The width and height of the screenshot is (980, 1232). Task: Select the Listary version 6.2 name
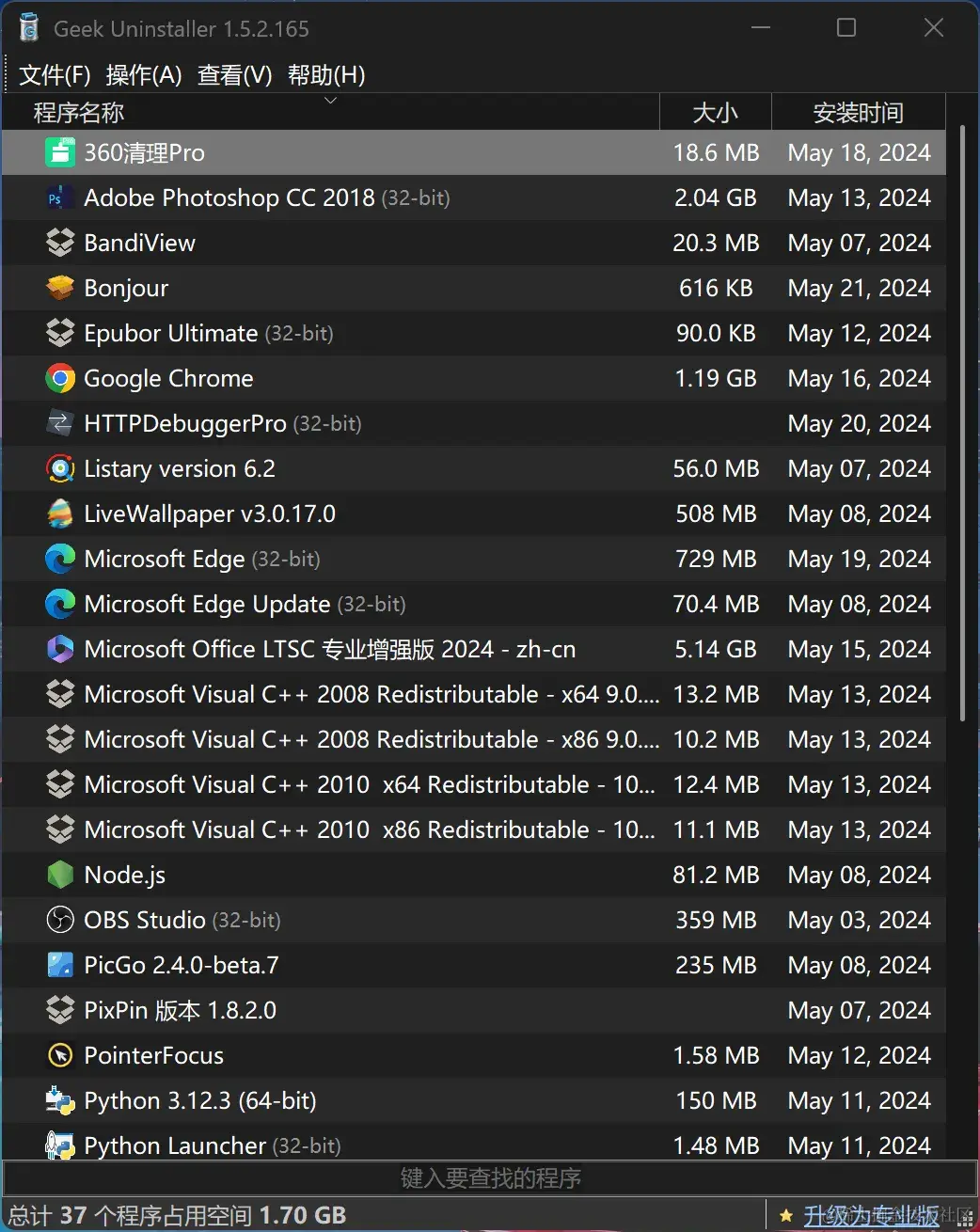tap(180, 468)
